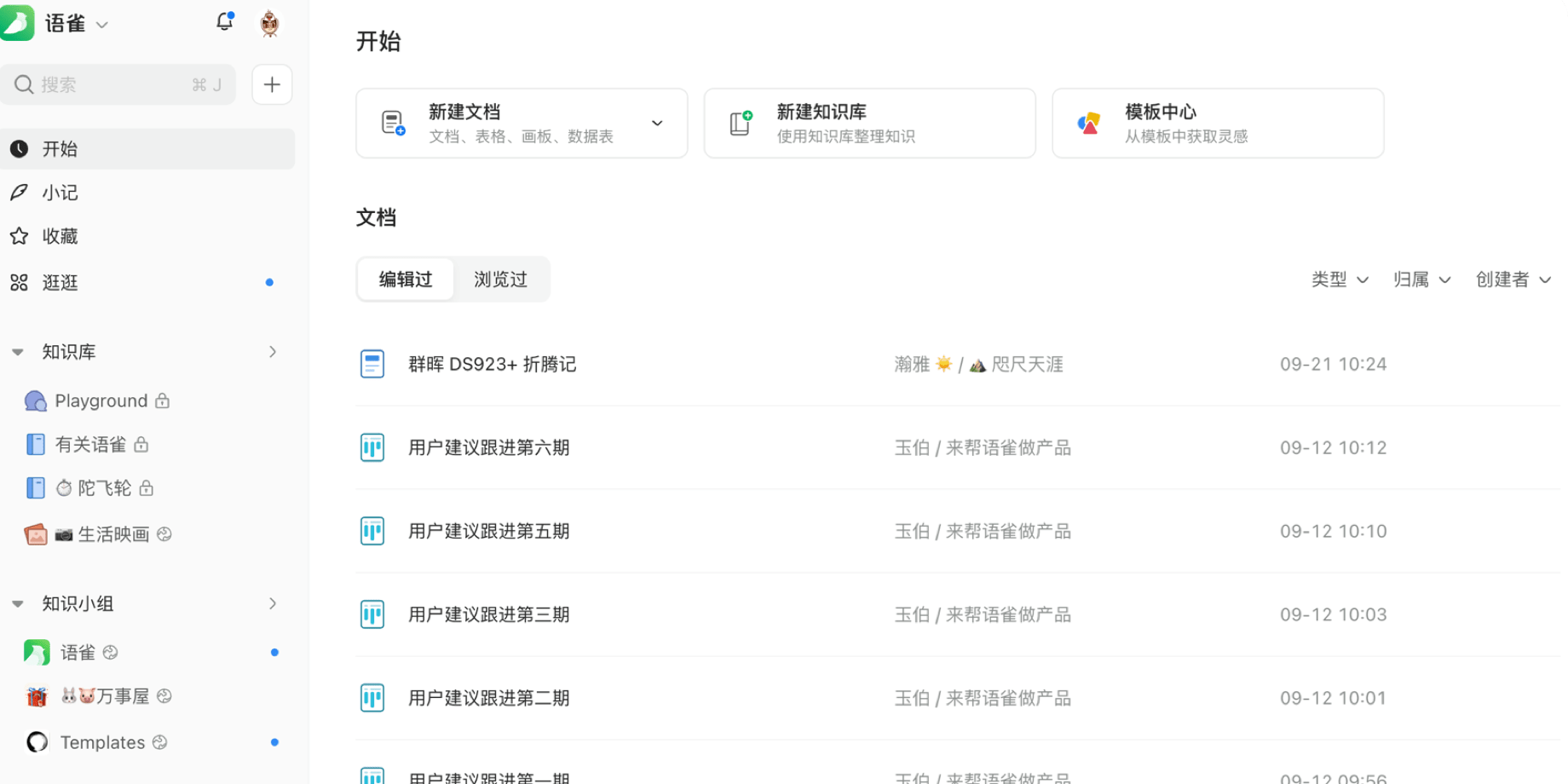Click the lock icon next to Playground
Image resolution: width=1568 pixels, height=784 pixels.
163,400
